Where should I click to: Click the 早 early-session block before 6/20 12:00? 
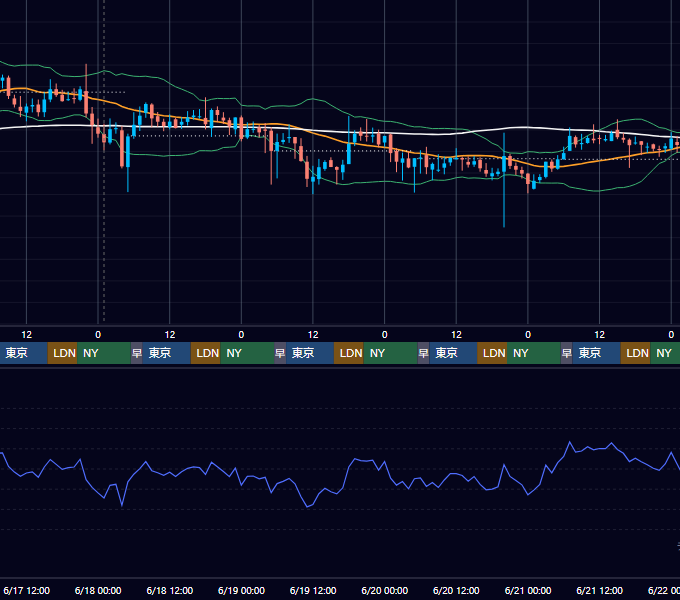pyautogui.click(x=423, y=353)
